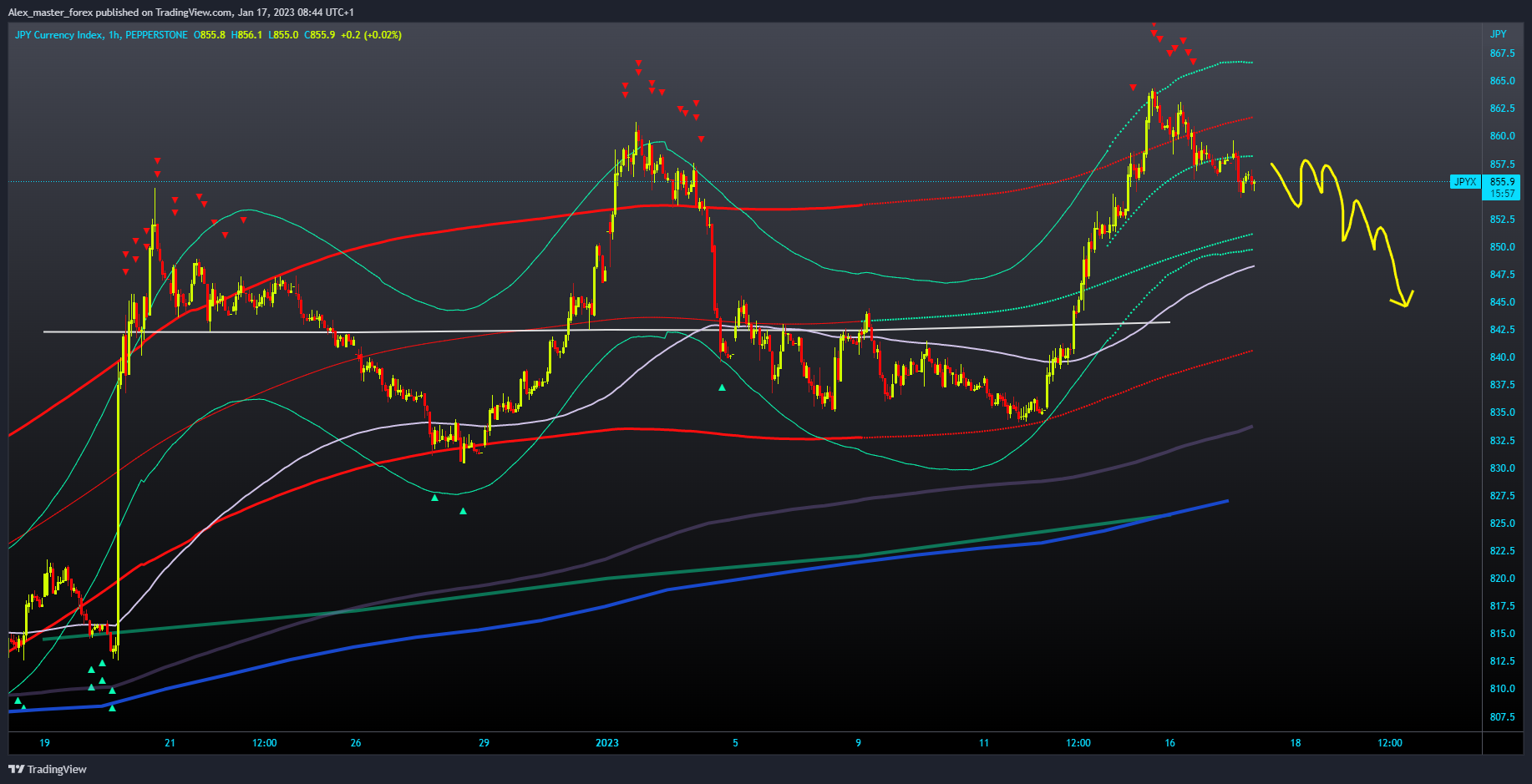The image size is (1532, 784).
Task: Click the 867.5 price axis label
Action: 1502,53
